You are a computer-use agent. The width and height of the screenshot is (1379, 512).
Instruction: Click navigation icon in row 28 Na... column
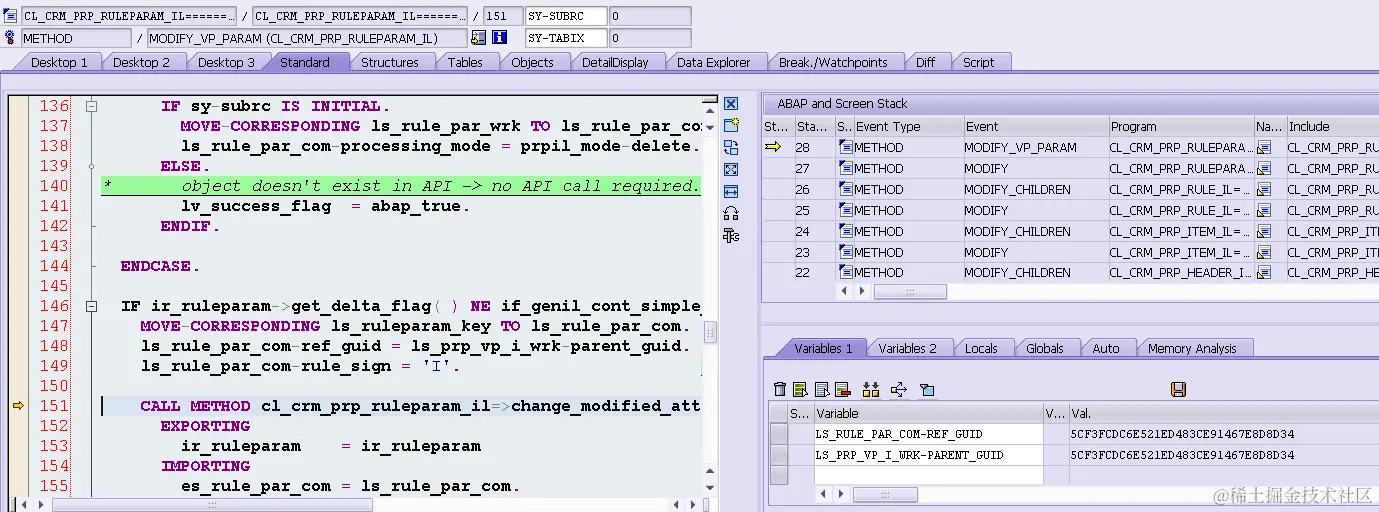[x=1264, y=147]
